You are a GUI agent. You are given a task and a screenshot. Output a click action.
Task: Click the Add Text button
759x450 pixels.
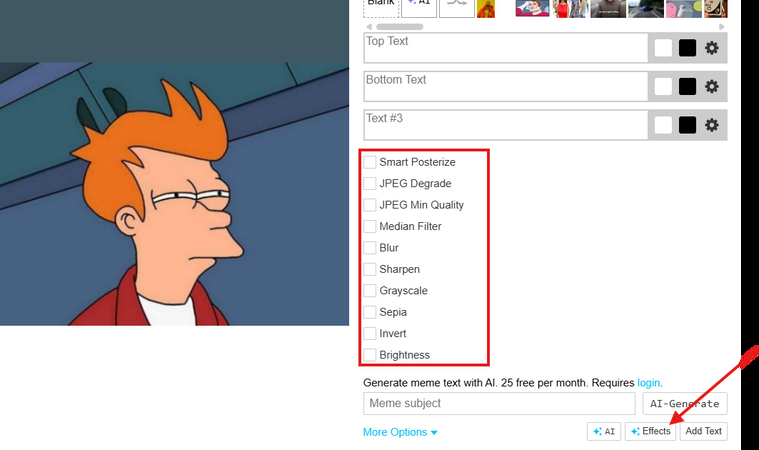coord(703,431)
